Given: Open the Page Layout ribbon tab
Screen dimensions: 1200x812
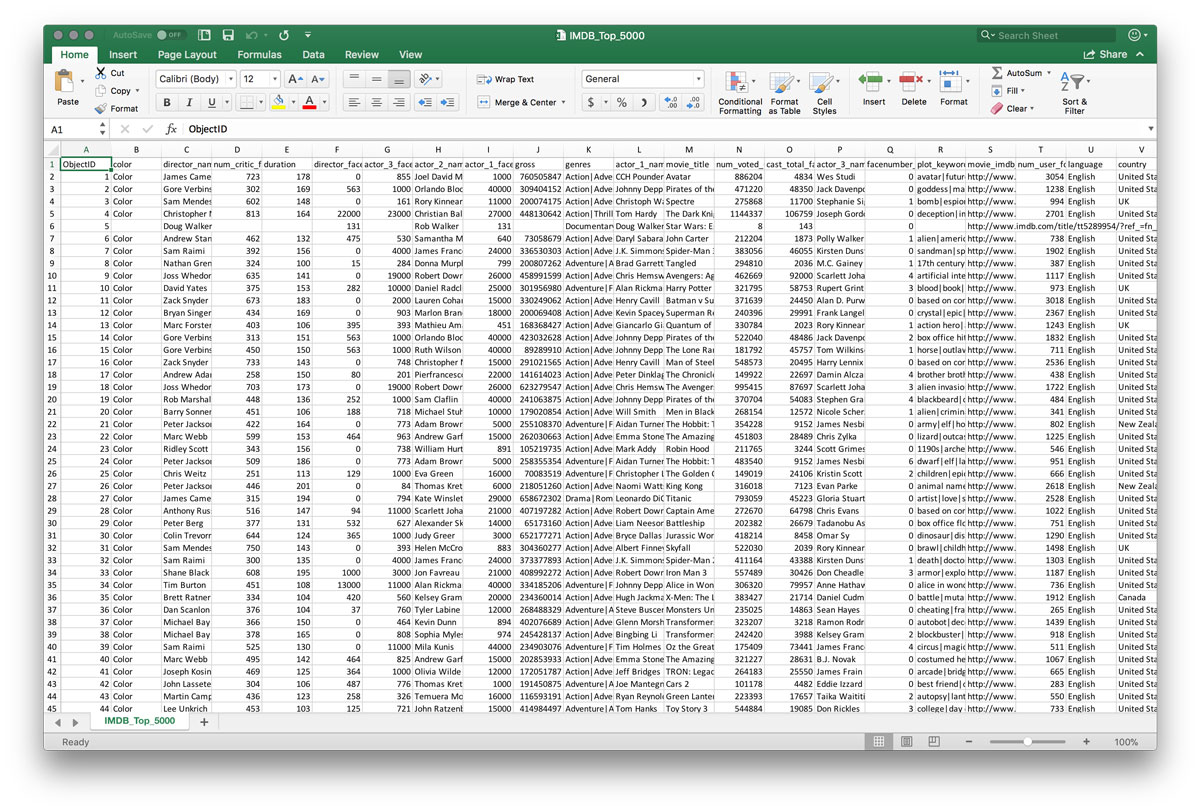Looking at the screenshot, I should [x=187, y=55].
